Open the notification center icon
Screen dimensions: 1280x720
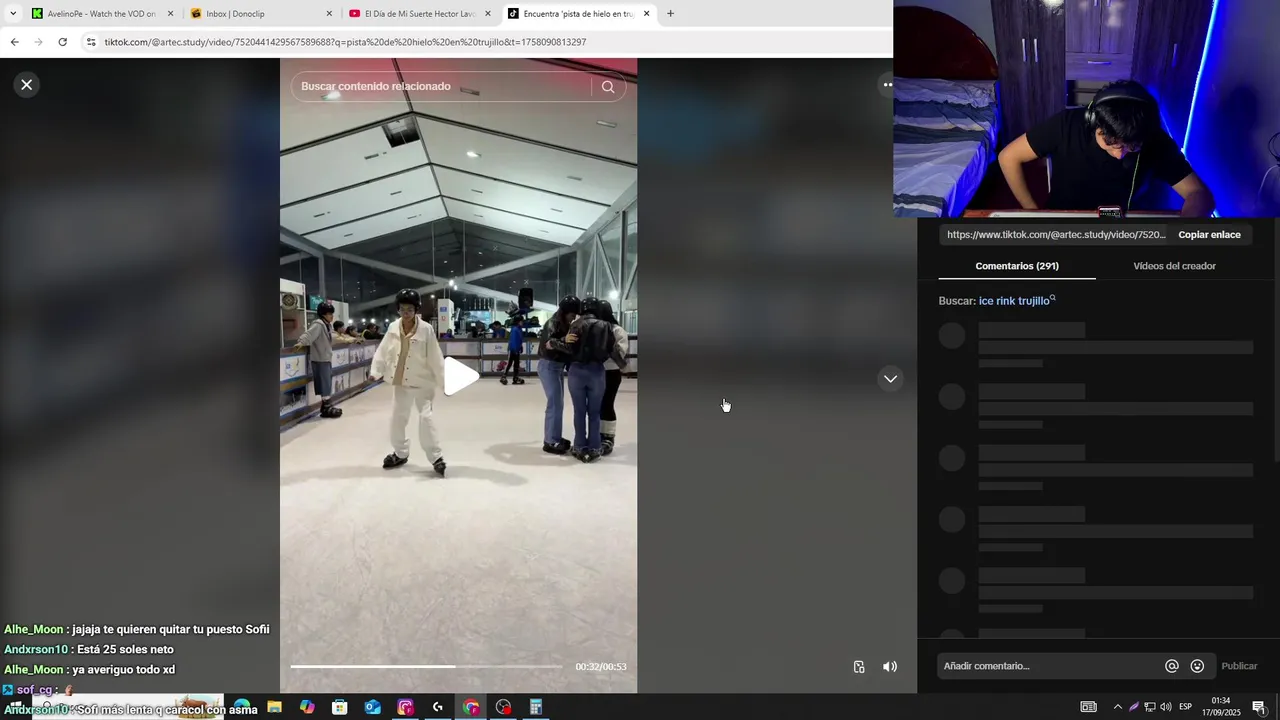tap(1259, 707)
